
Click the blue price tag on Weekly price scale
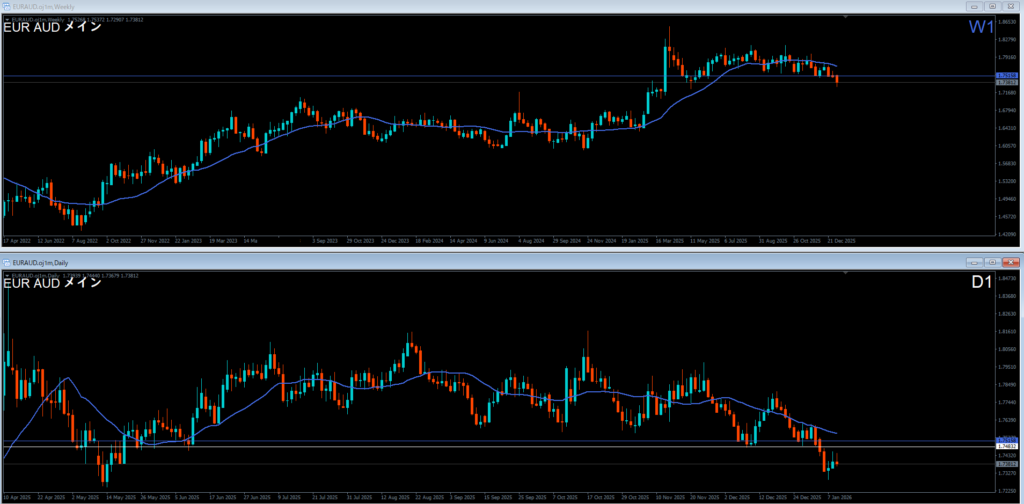(x=1006, y=76)
